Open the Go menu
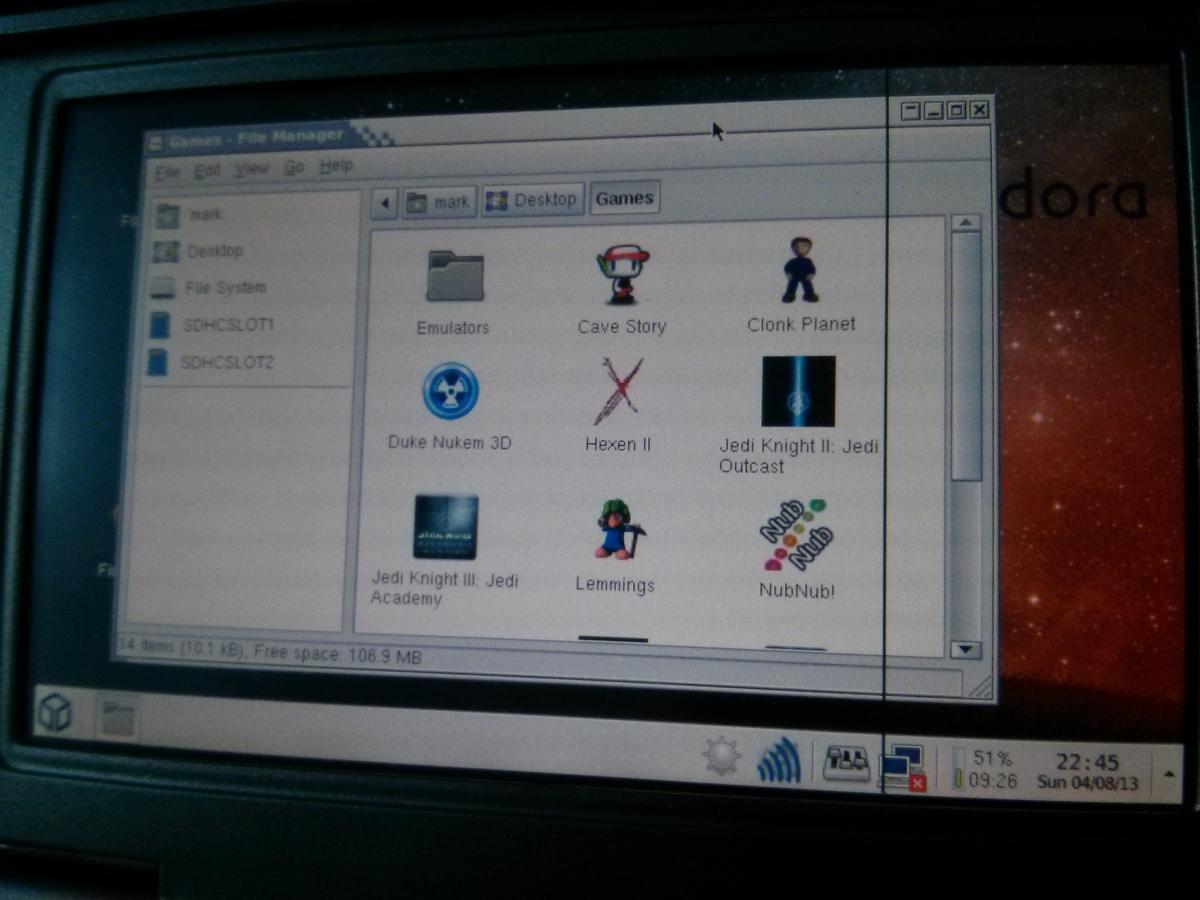This screenshot has width=1200, height=900. pyautogui.click(x=293, y=168)
